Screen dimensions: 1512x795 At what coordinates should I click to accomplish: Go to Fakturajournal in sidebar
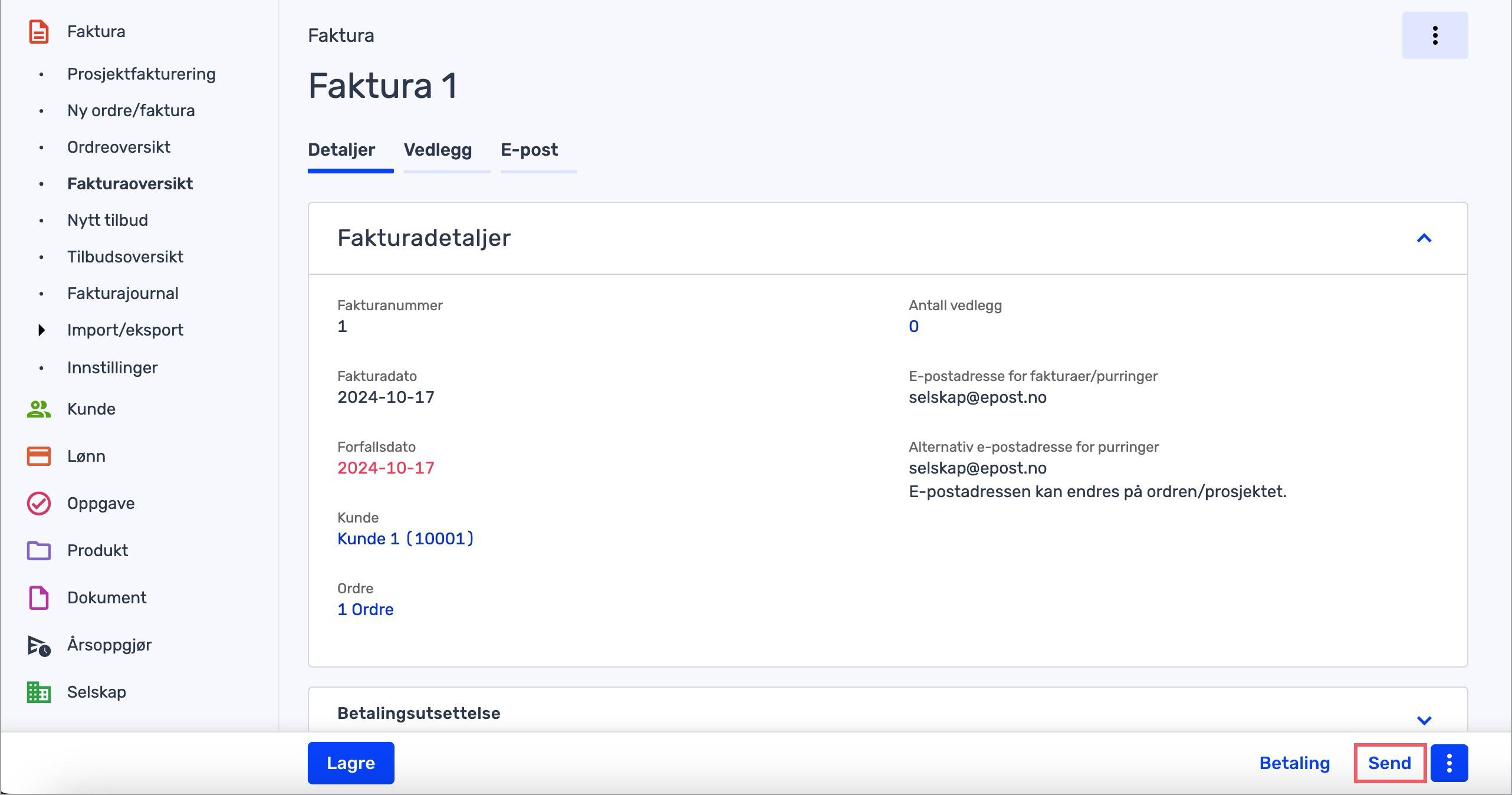[123, 294]
